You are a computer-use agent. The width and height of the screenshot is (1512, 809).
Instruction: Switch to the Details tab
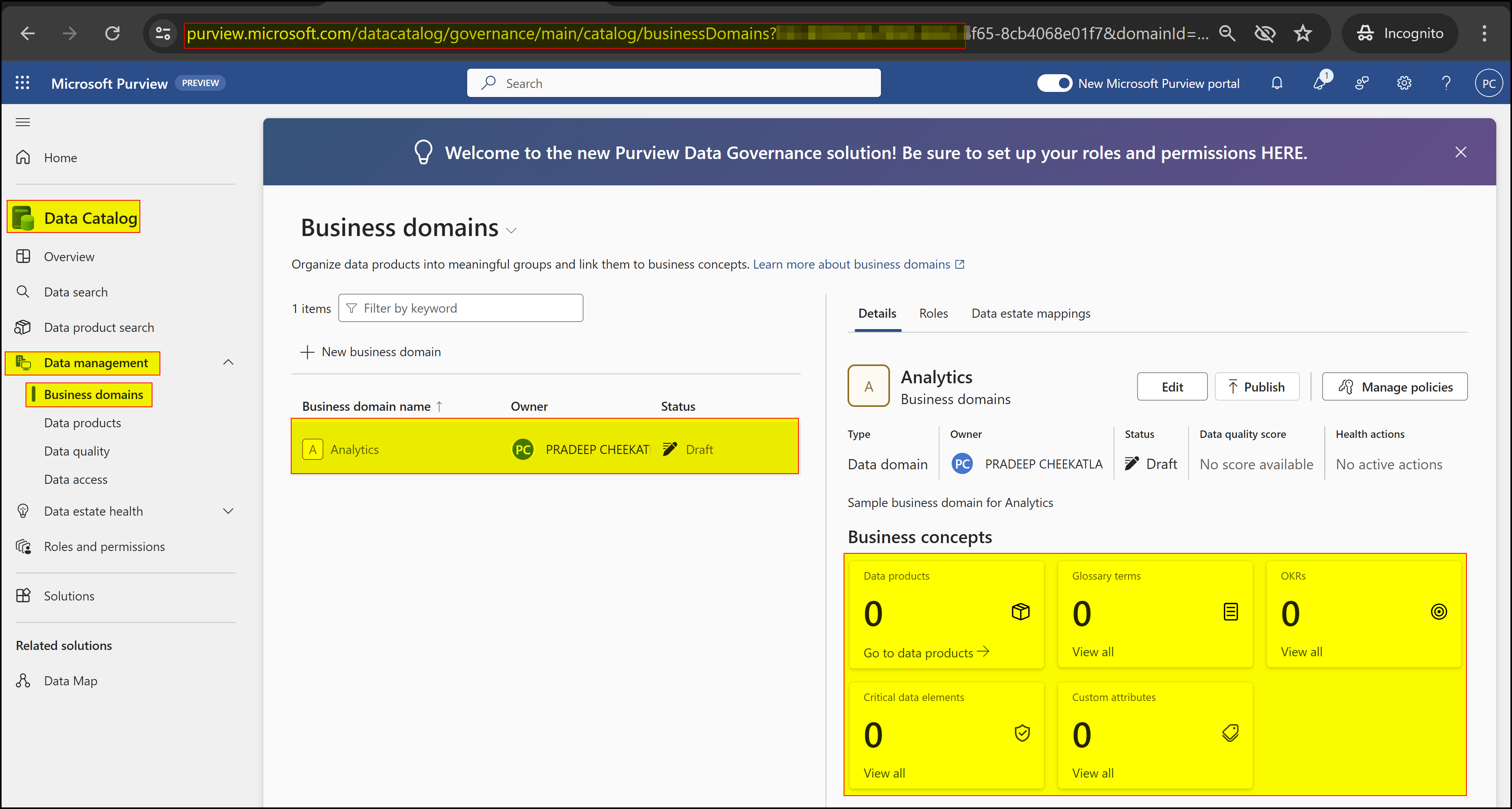click(x=877, y=313)
